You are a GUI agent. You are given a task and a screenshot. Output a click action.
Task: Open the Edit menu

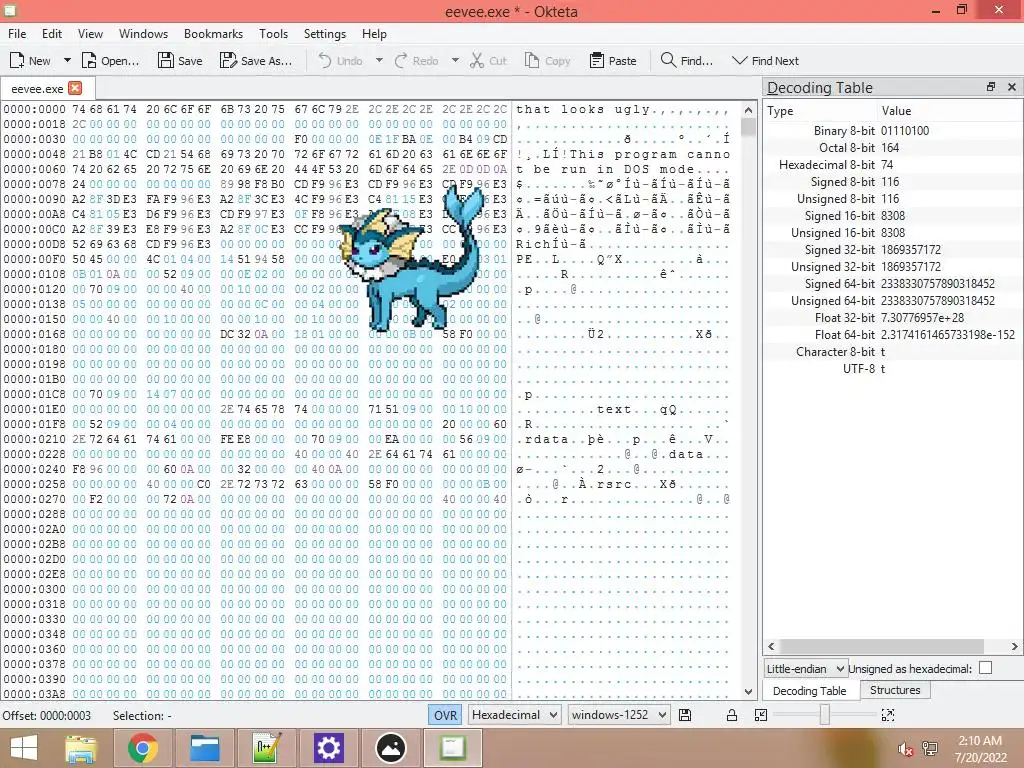[52, 34]
